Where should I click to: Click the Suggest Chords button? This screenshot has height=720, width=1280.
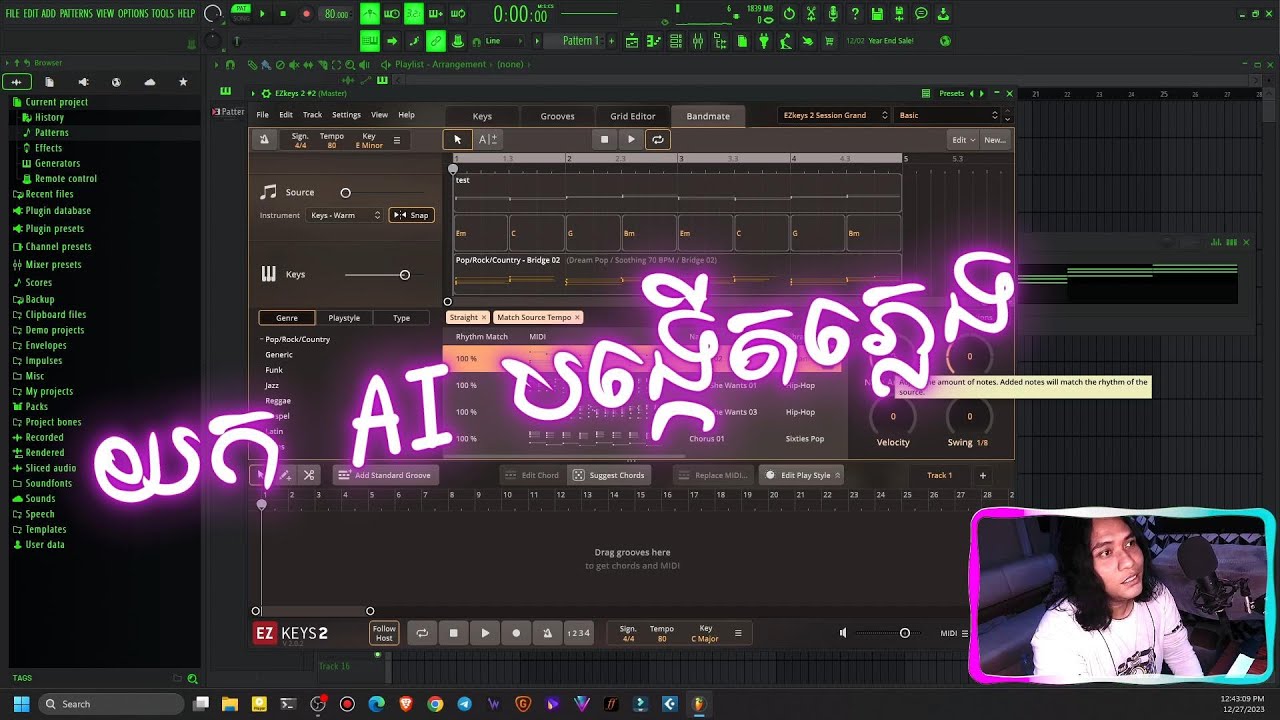[609, 475]
